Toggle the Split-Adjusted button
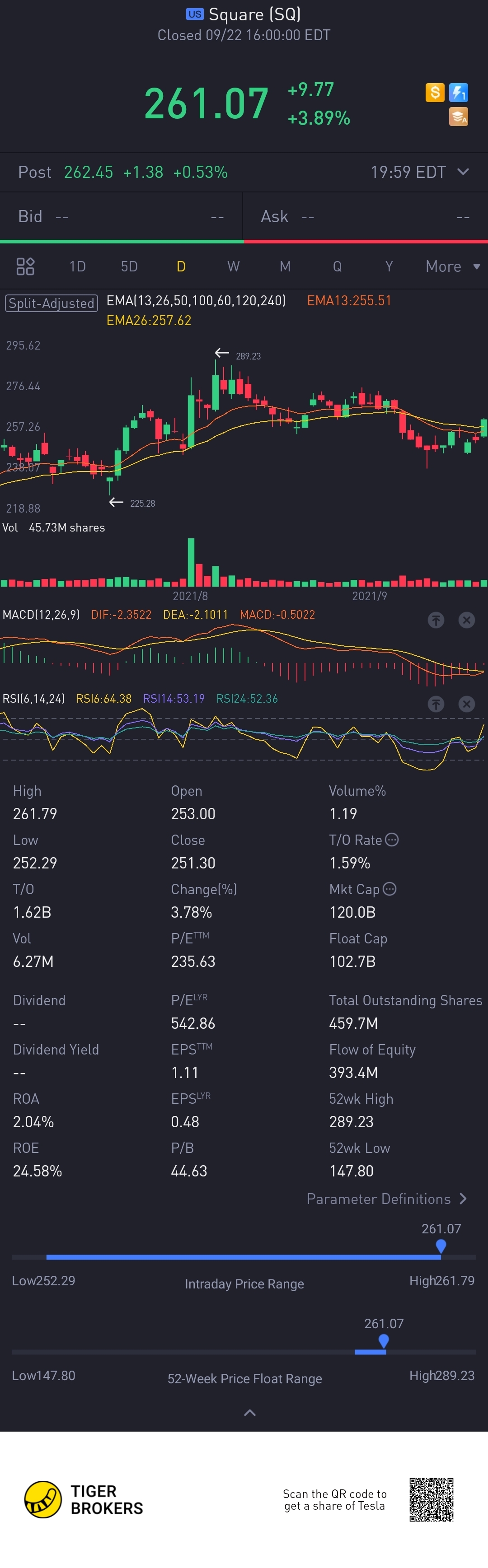 (51, 303)
